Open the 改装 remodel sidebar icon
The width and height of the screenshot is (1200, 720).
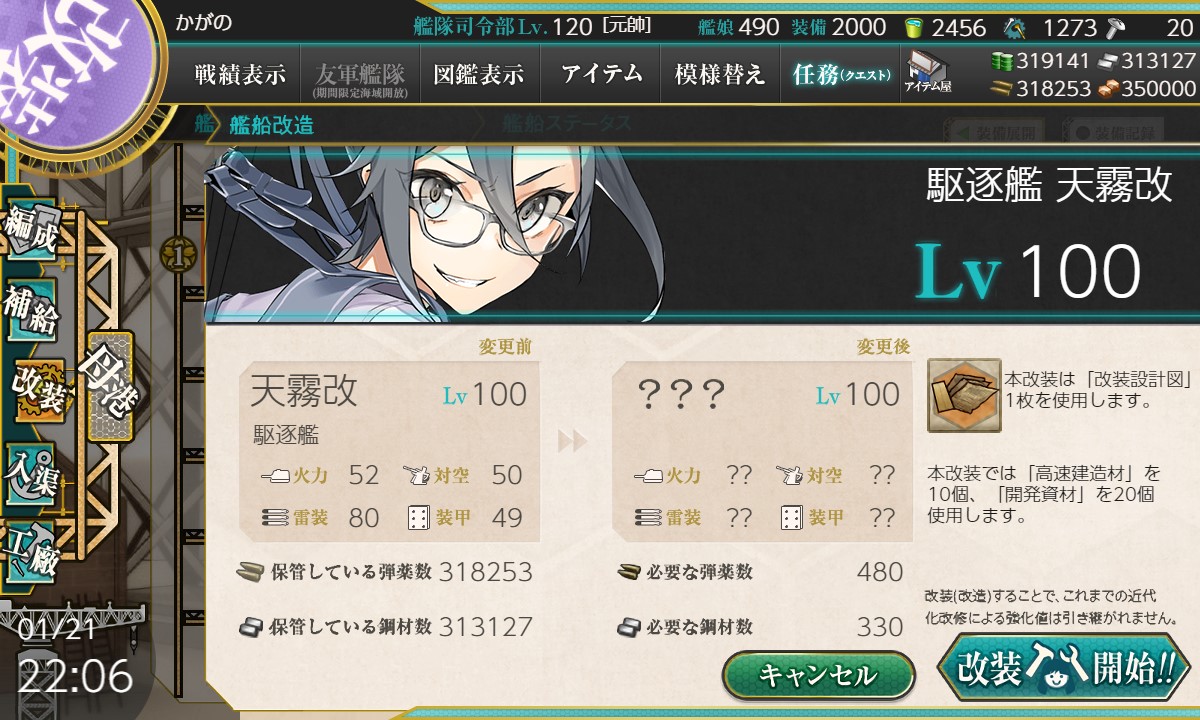pyautogui.click(x=37, y=392)
